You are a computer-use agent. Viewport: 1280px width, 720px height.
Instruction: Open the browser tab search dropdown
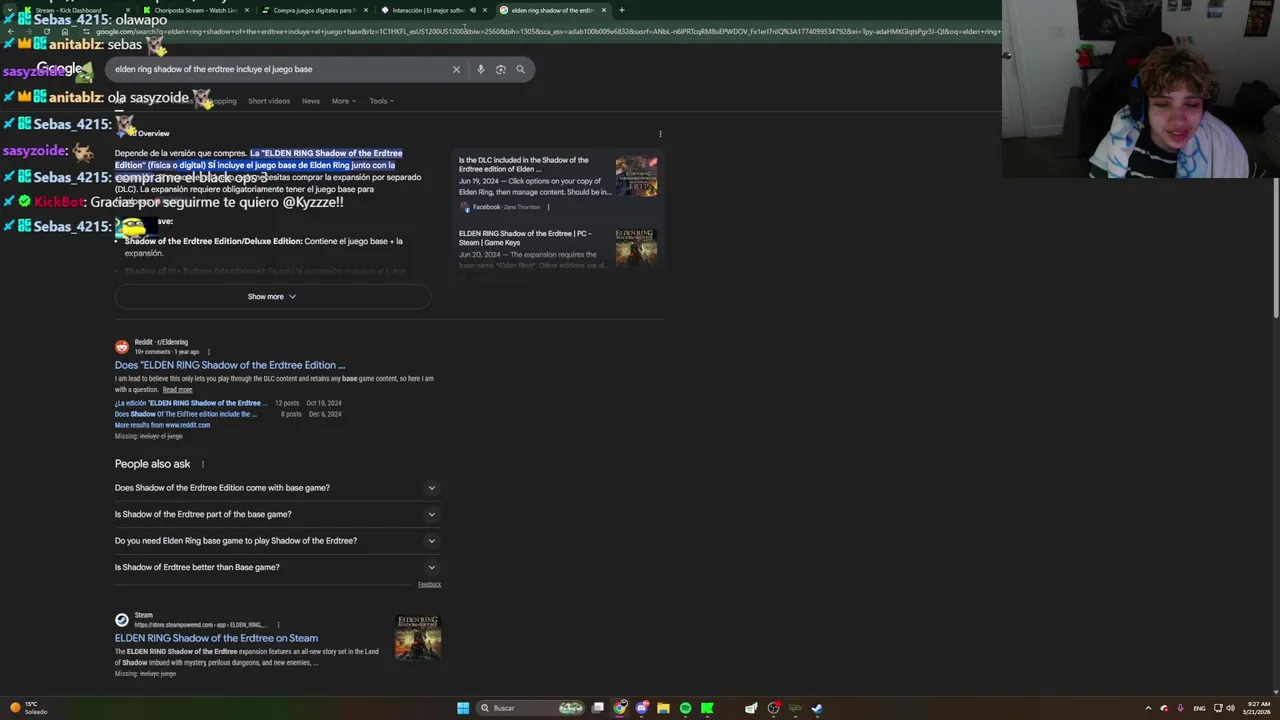(10, 10)
